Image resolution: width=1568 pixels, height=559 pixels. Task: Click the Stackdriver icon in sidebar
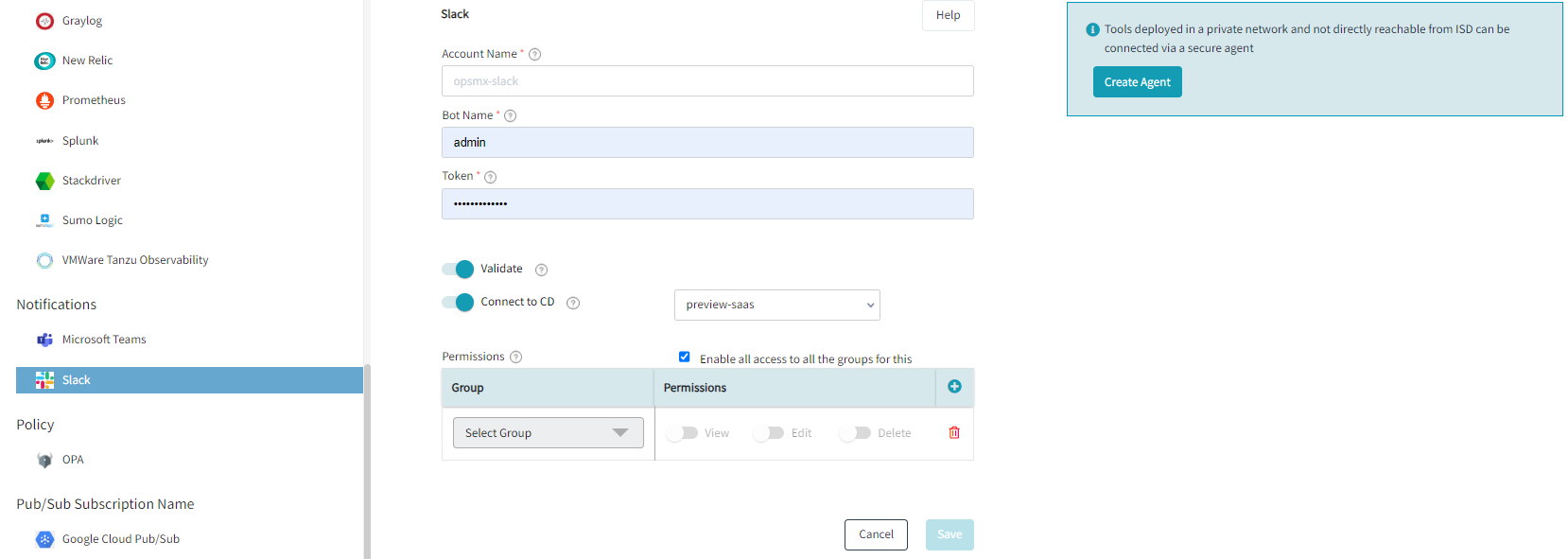pos(44,181)
